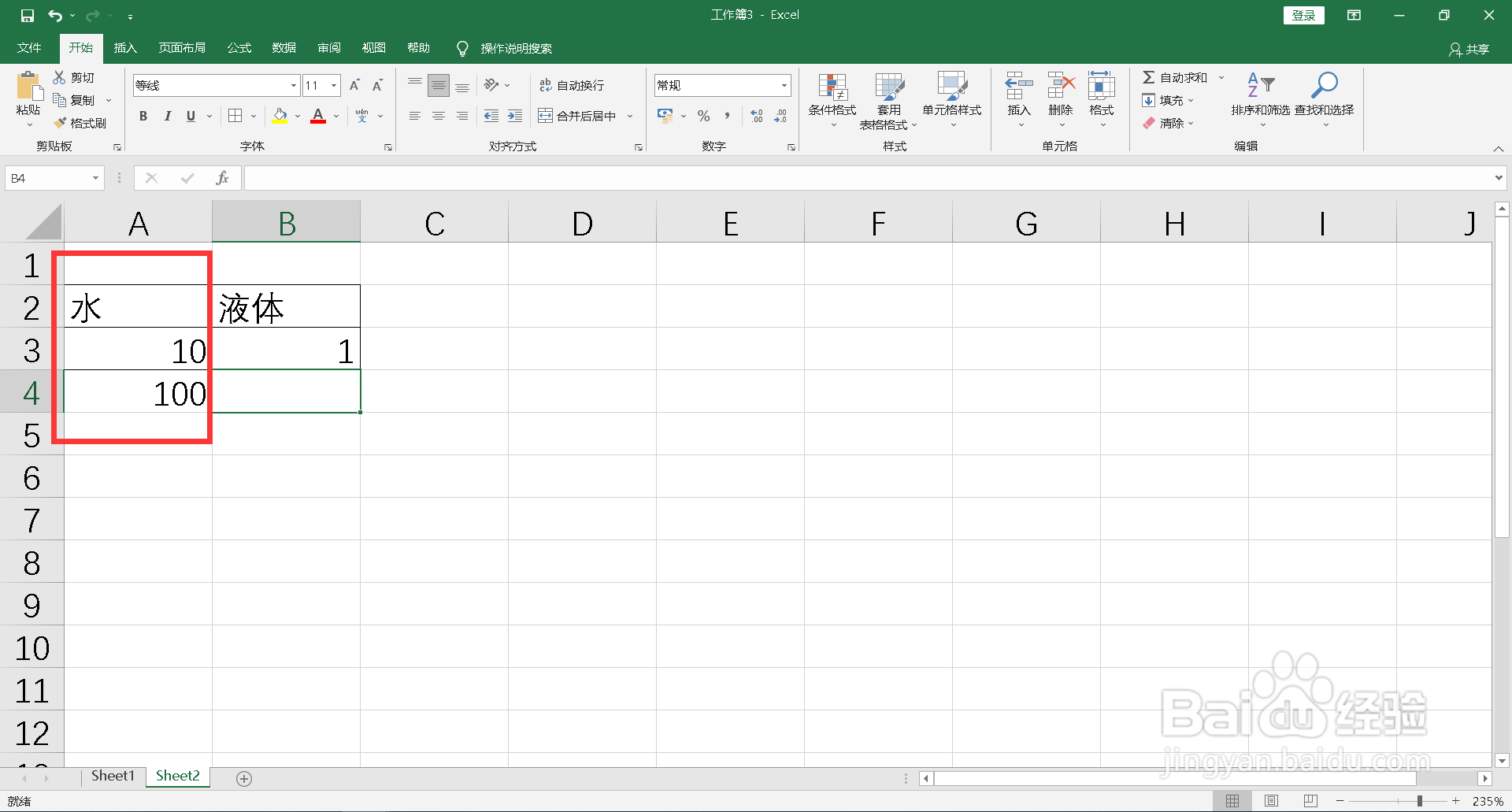Click the 共享 Share button

coord(1469,49)
